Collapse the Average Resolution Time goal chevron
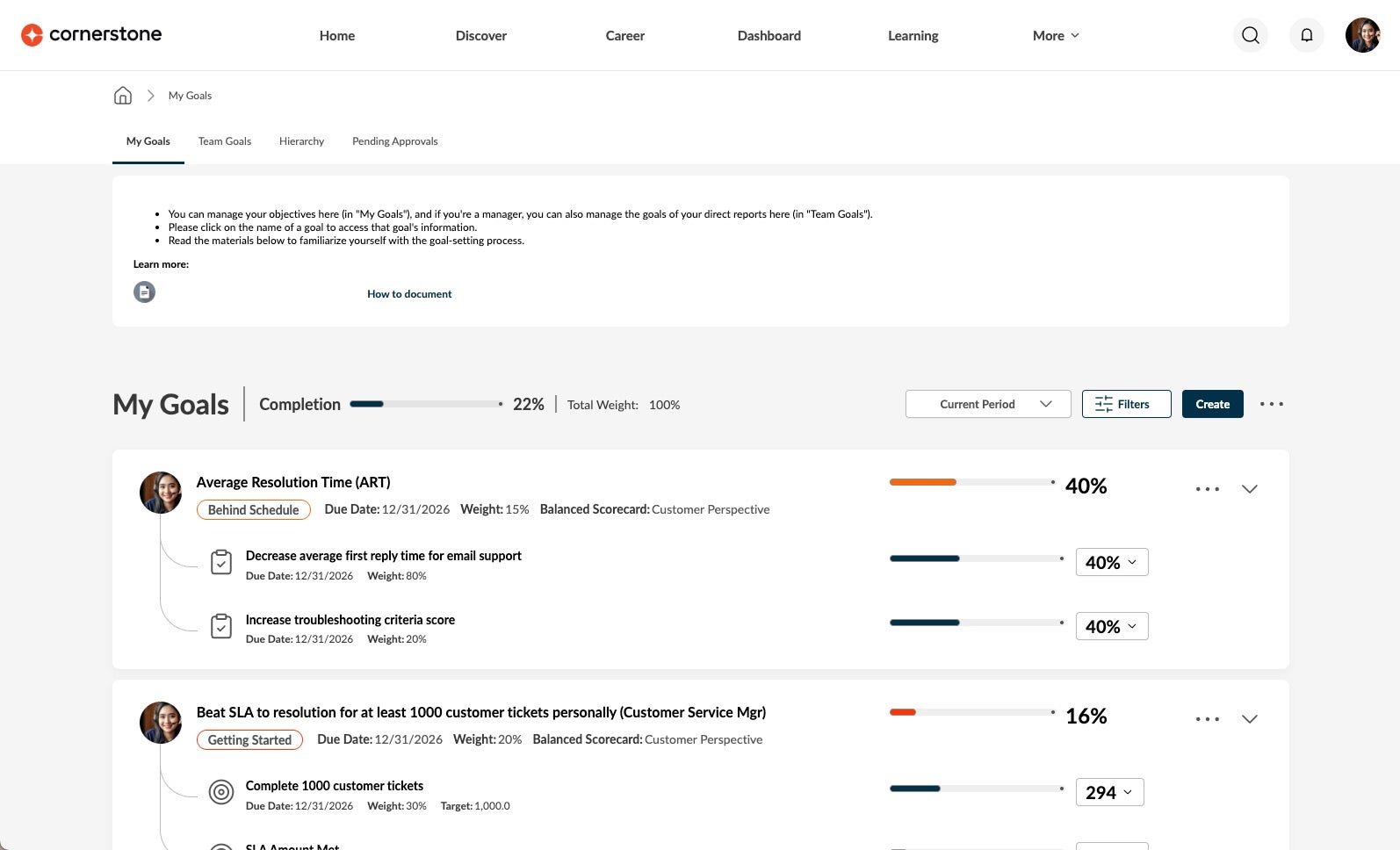The image size is (1400, 850). point(1250,489)
